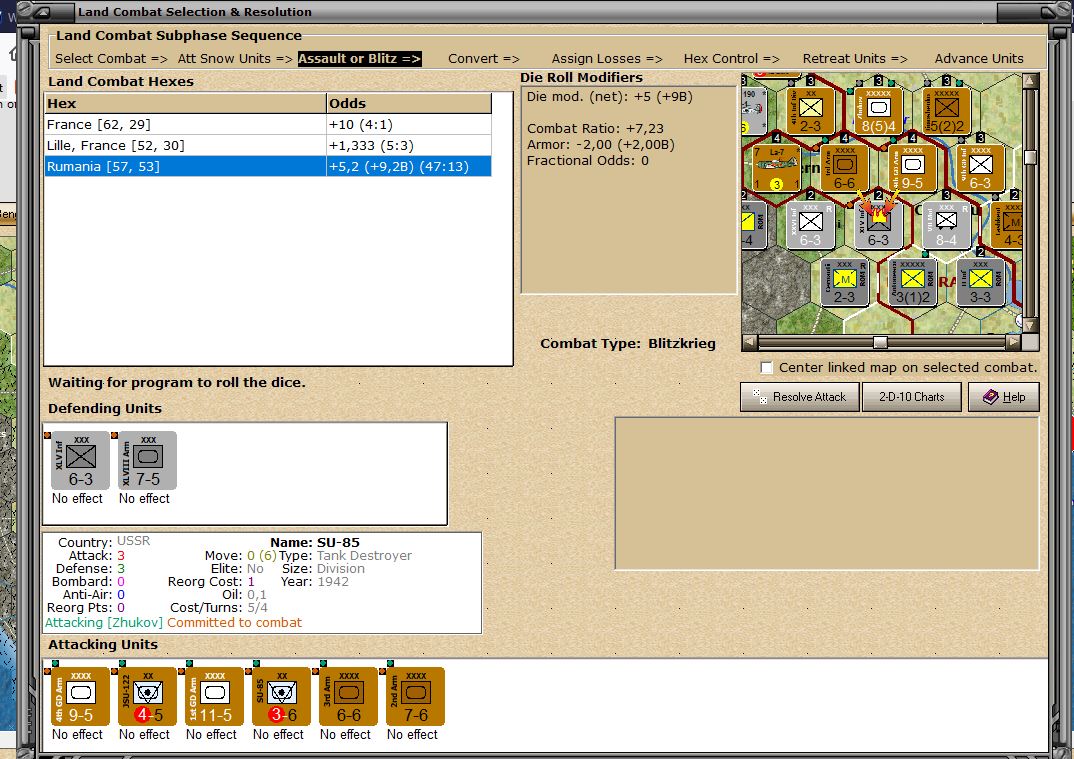Click the brown 4-3 mountain counter on map
Screen dimensions: 1074x759
(x=1007, y=225)
